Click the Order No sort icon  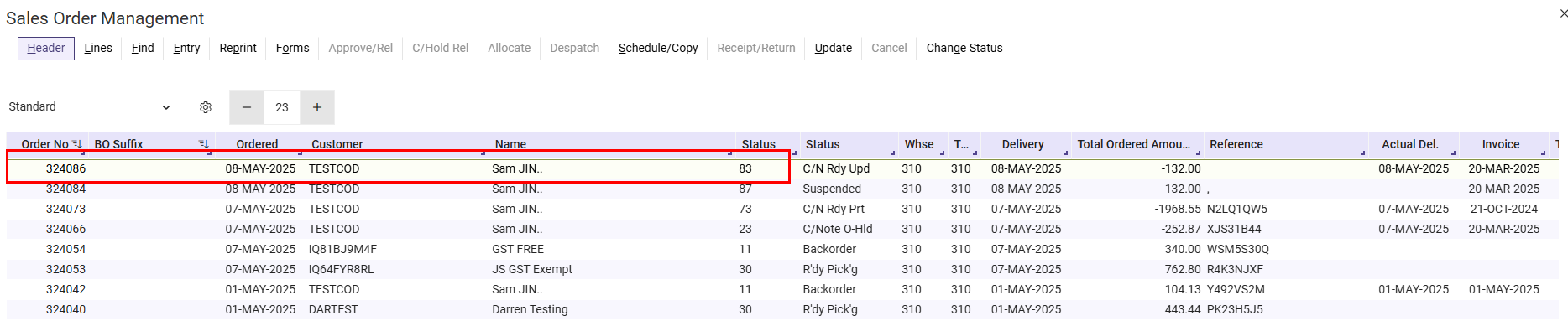[76, 144]
